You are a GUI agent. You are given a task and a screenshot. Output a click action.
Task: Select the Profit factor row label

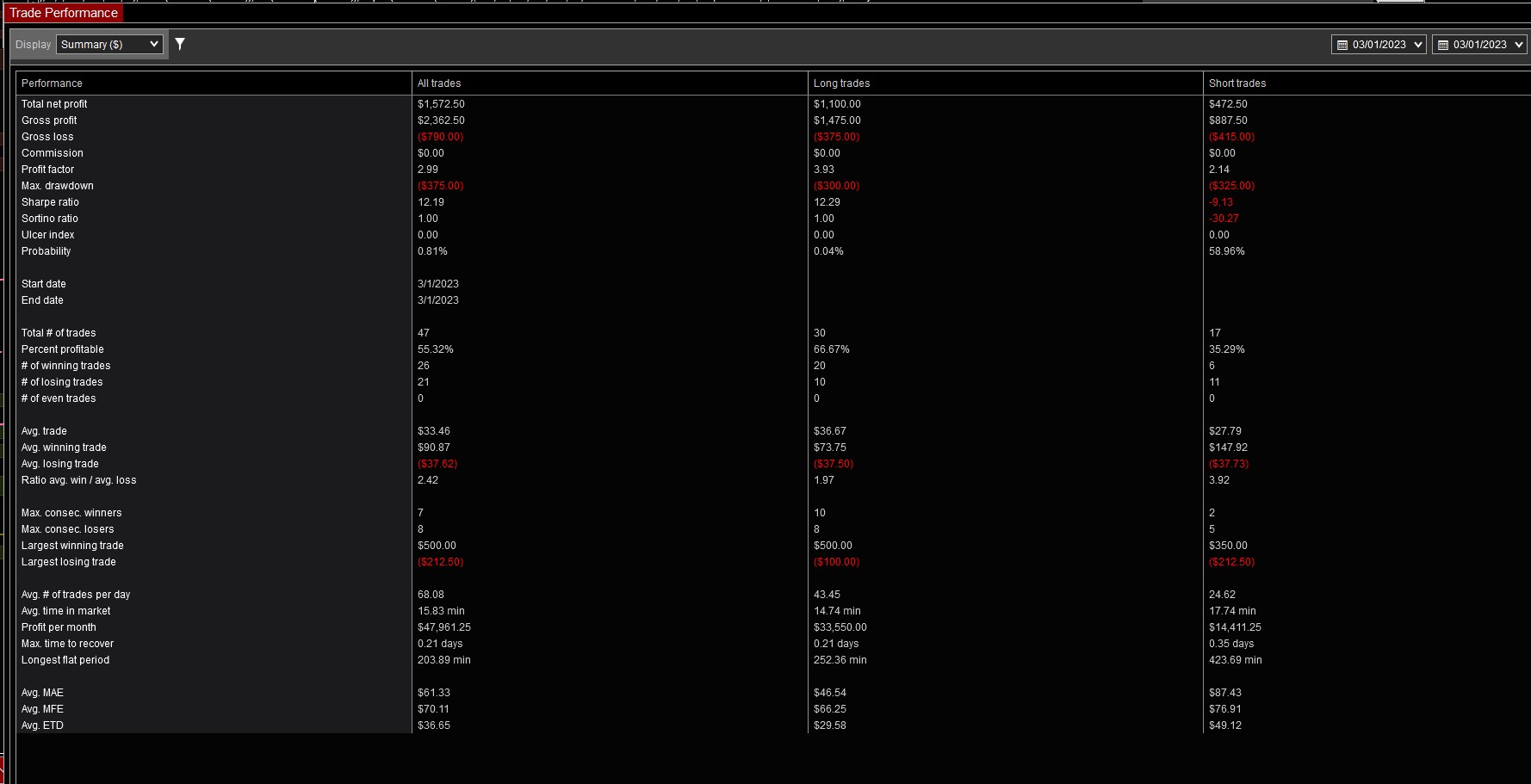tap(47, 170)
